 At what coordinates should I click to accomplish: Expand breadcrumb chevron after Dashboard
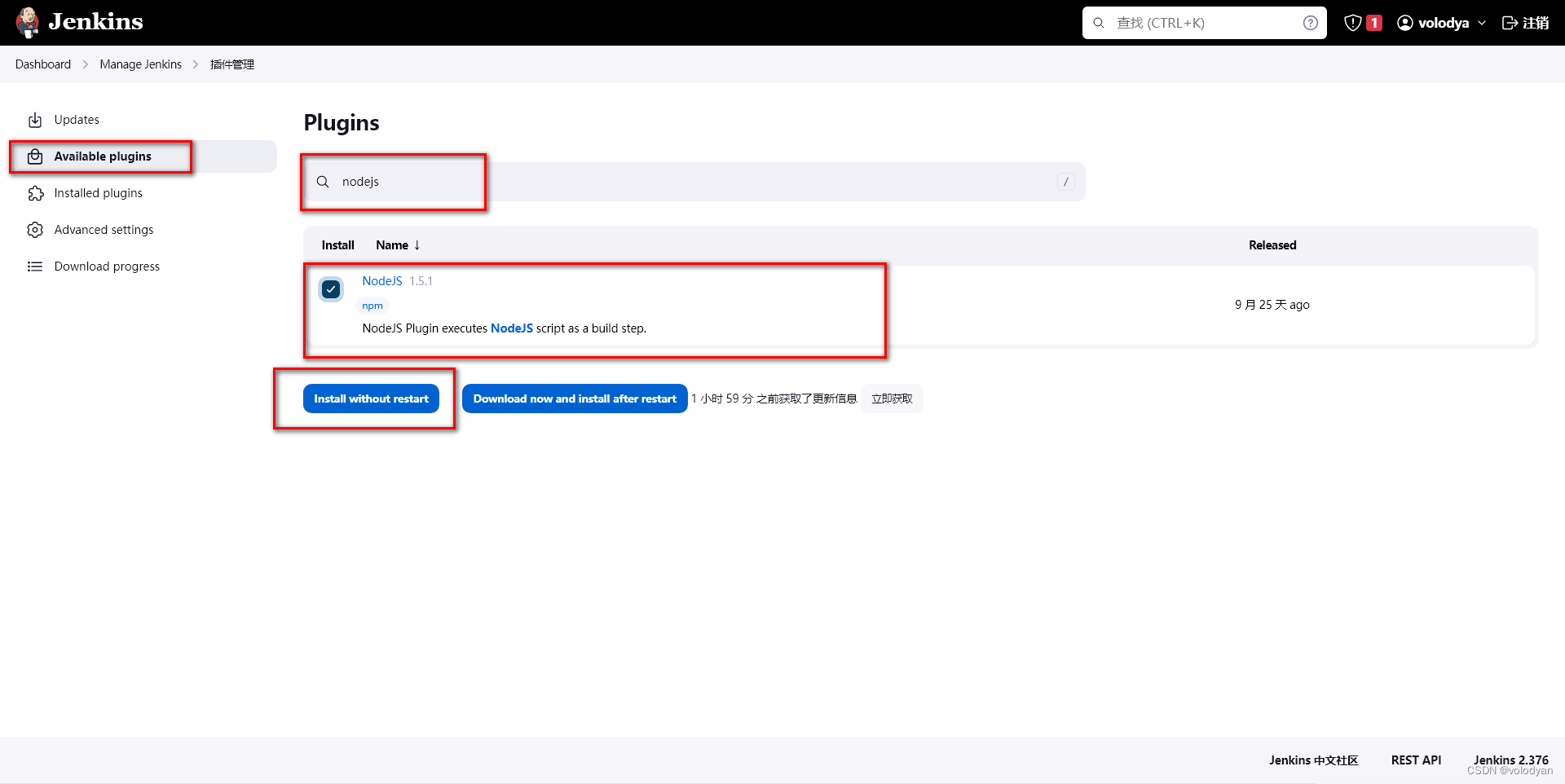click(86, 64)
